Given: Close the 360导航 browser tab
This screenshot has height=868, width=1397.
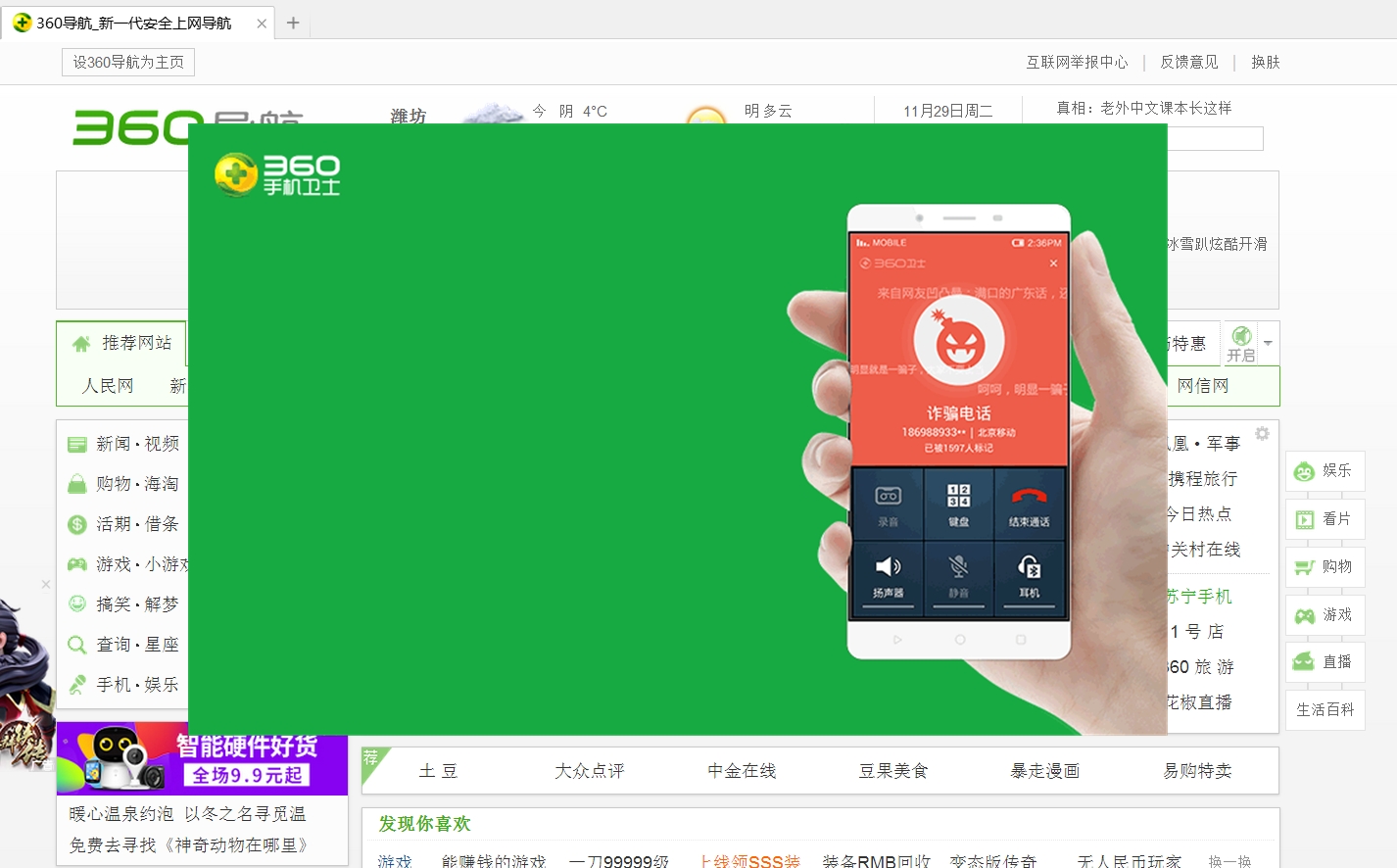Looking at the screenshot, I should 262,24.
